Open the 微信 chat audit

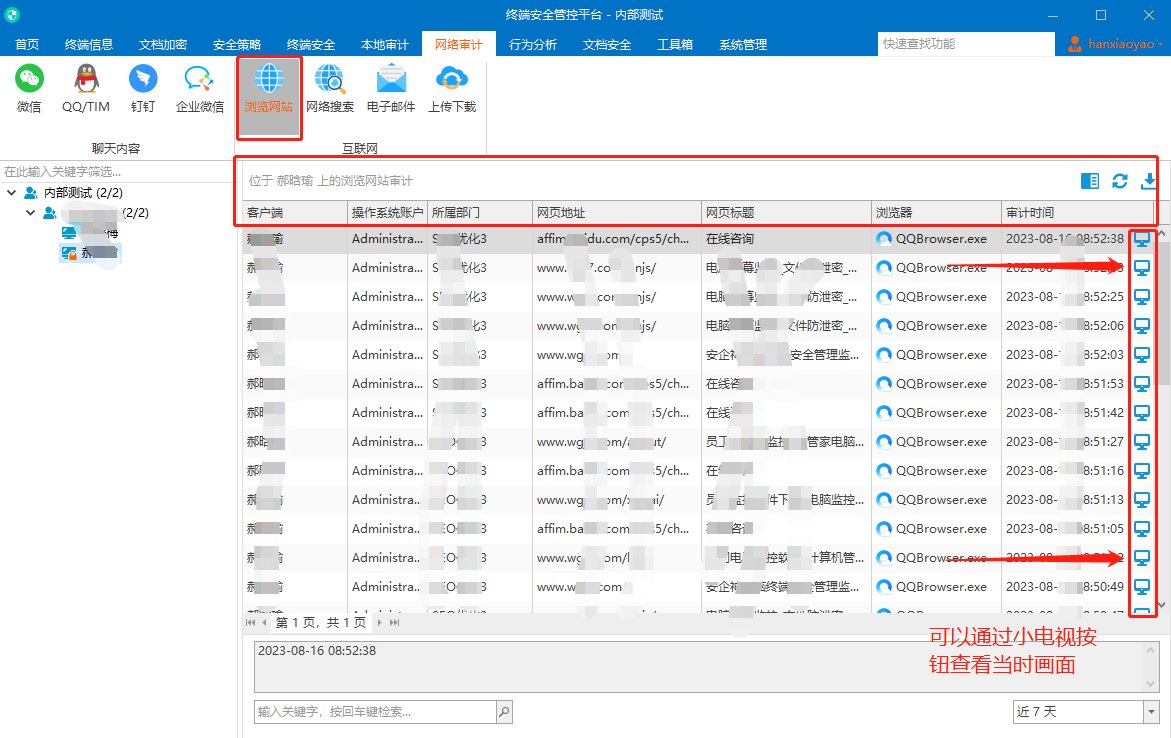point(29,88)
